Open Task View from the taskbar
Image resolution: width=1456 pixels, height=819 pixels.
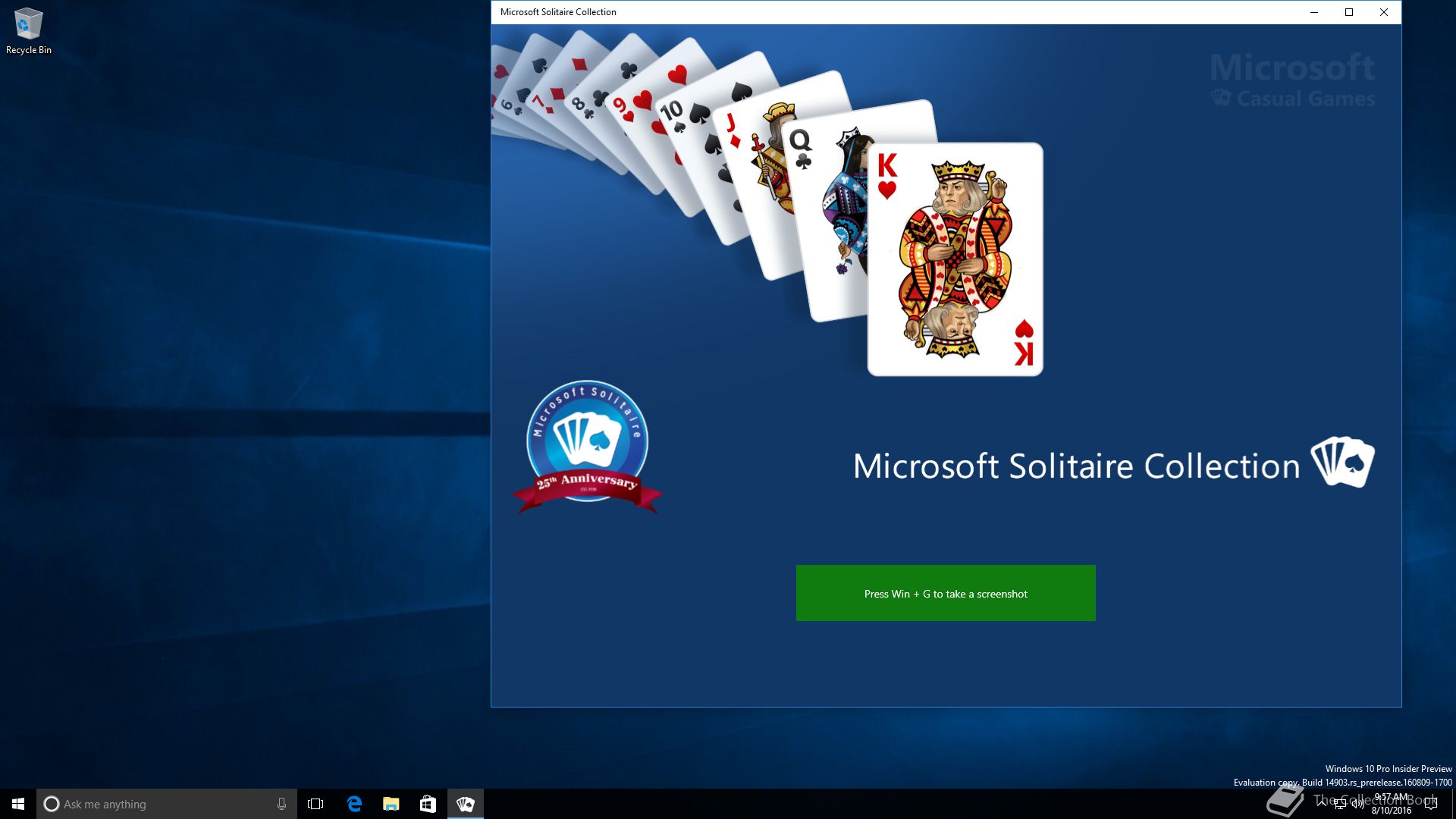(315, 804)
